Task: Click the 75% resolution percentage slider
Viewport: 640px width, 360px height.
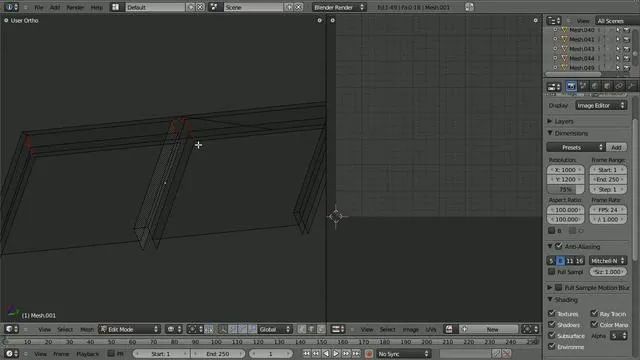Action: [566, 189]
